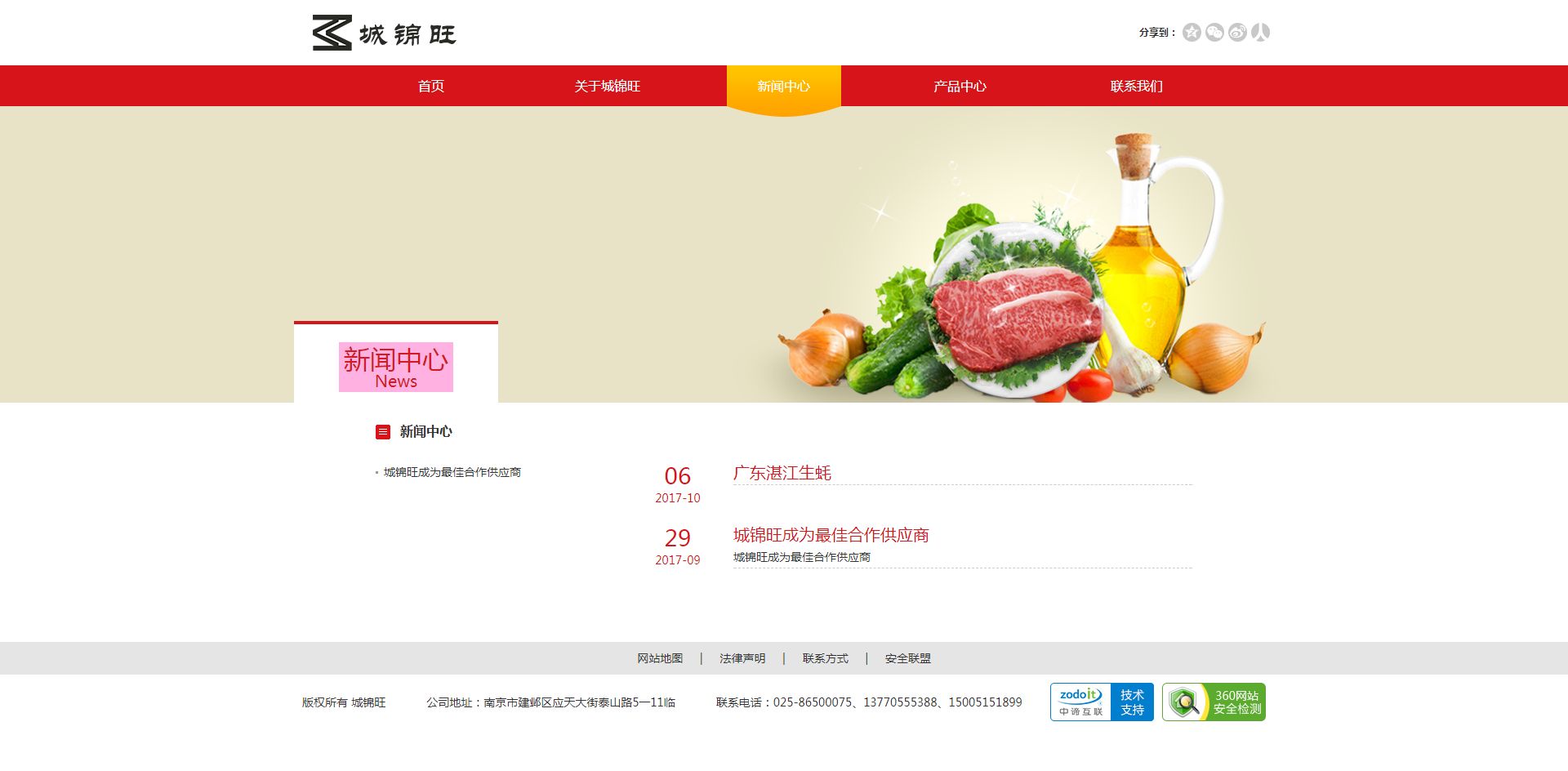Select sidebar item 城锦旺成为最佳合作供应商
Image resolution: width=1568 pixels, height=771 pixels.
(452, 472)
